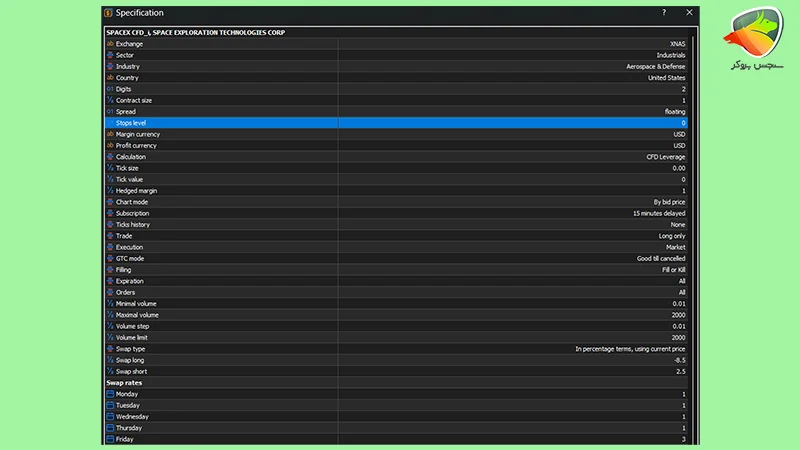Click the Hedged margin row icon
Screen dimensions: 800x450
click(x=110, y=190)
